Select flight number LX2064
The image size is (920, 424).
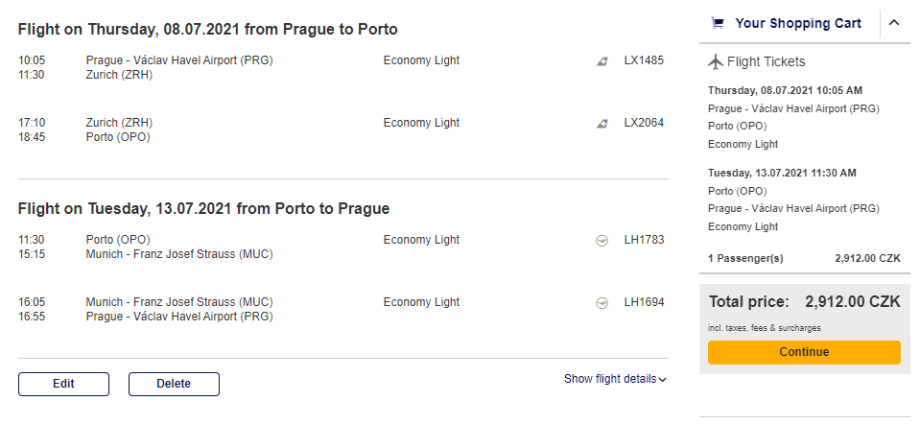click(x=644, y=124)
